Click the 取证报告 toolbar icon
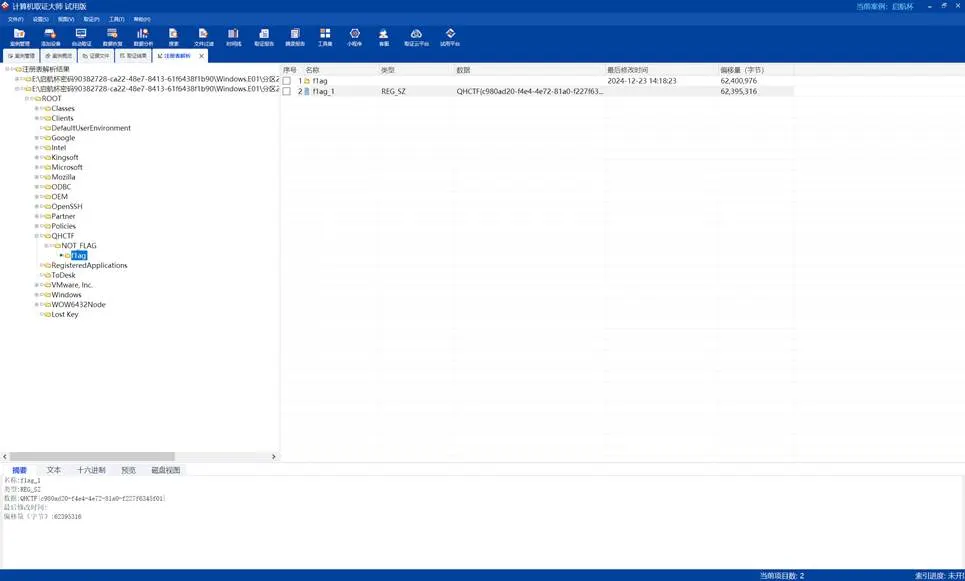Viewport: 965px width, 581px height. [264, 37]
